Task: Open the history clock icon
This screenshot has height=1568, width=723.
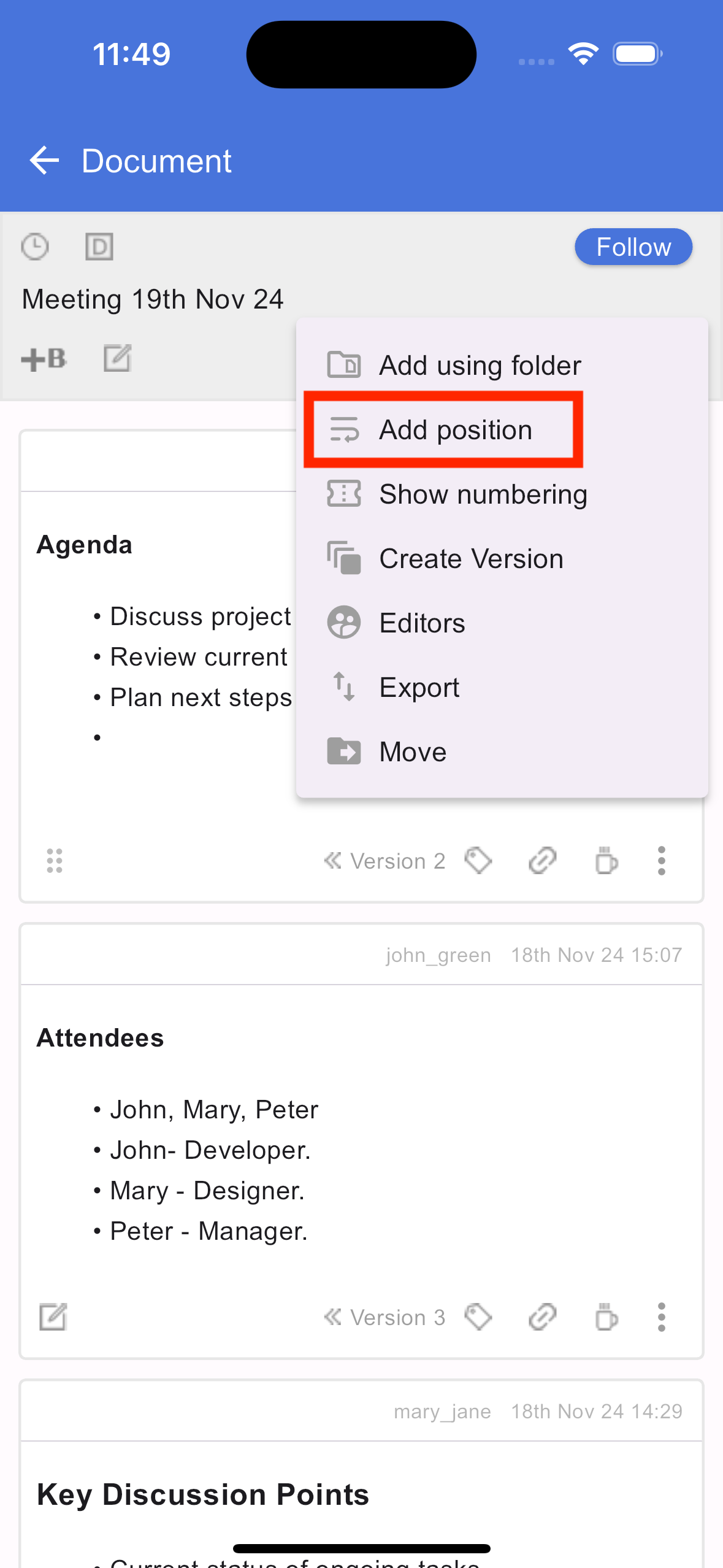Action: tap(35, 247)
